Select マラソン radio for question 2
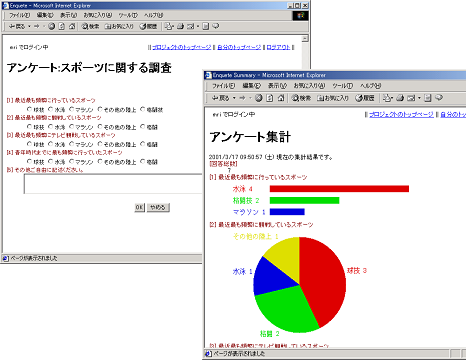Viewport: 466px width, 360px height. coord(72,127)
